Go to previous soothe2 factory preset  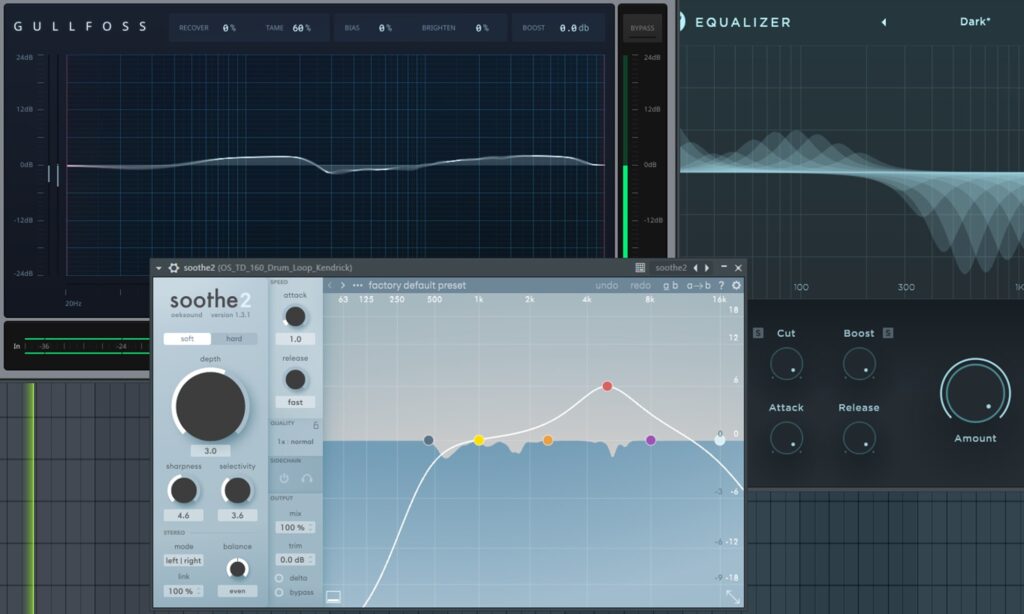[330, 285]
